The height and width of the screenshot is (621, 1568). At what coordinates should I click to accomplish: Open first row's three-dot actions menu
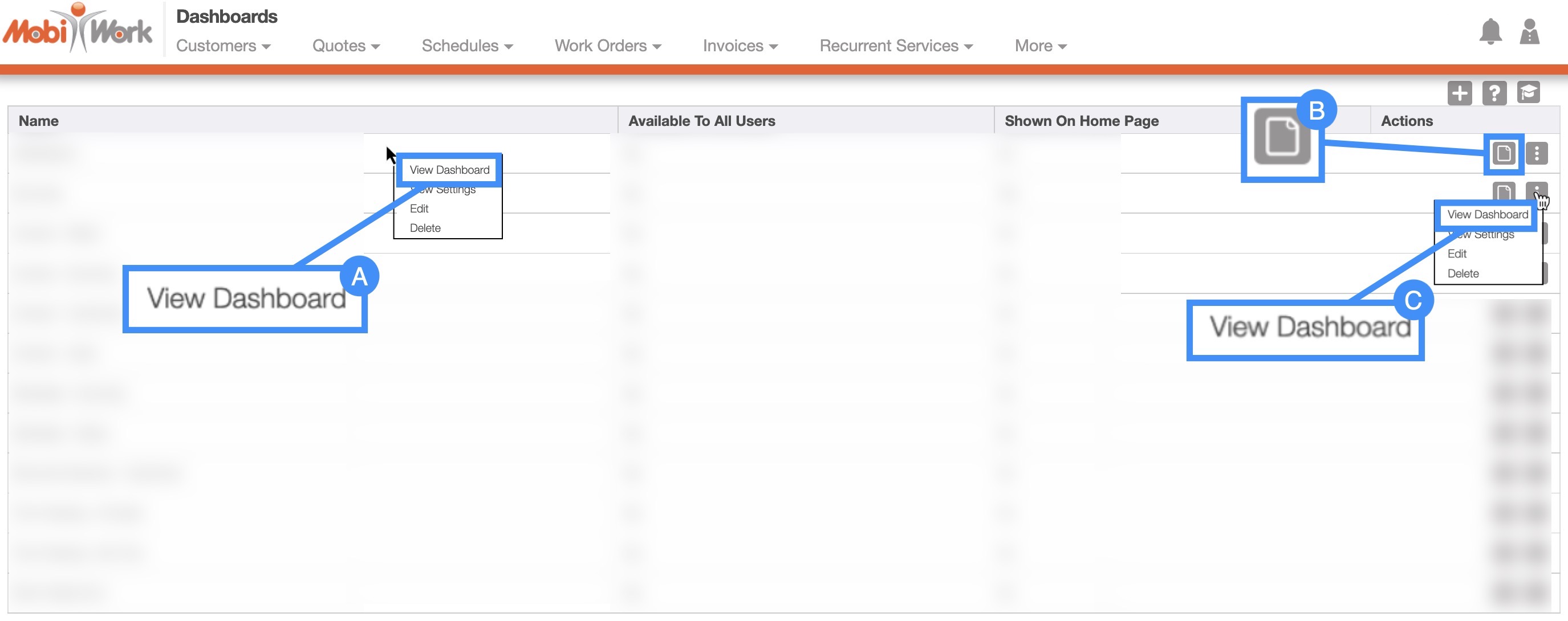click(1536, 153)
